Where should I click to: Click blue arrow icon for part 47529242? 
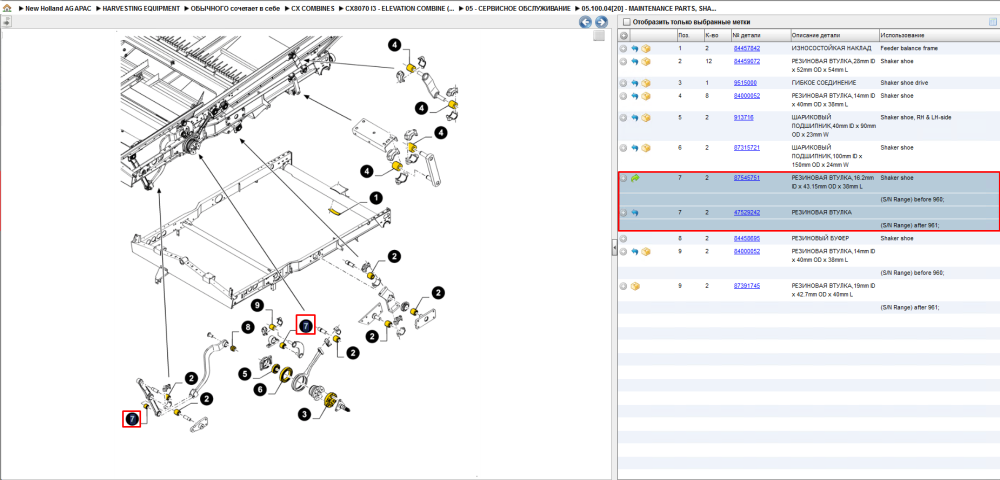tap(635, 213)
